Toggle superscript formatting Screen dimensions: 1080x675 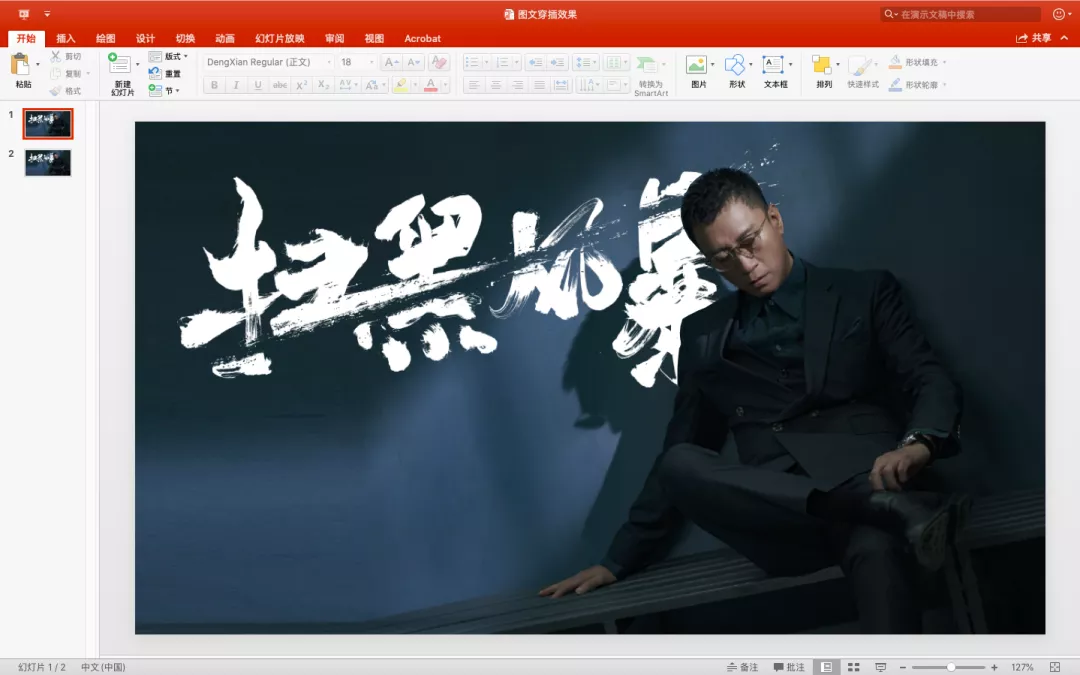[x=302, y=85]
